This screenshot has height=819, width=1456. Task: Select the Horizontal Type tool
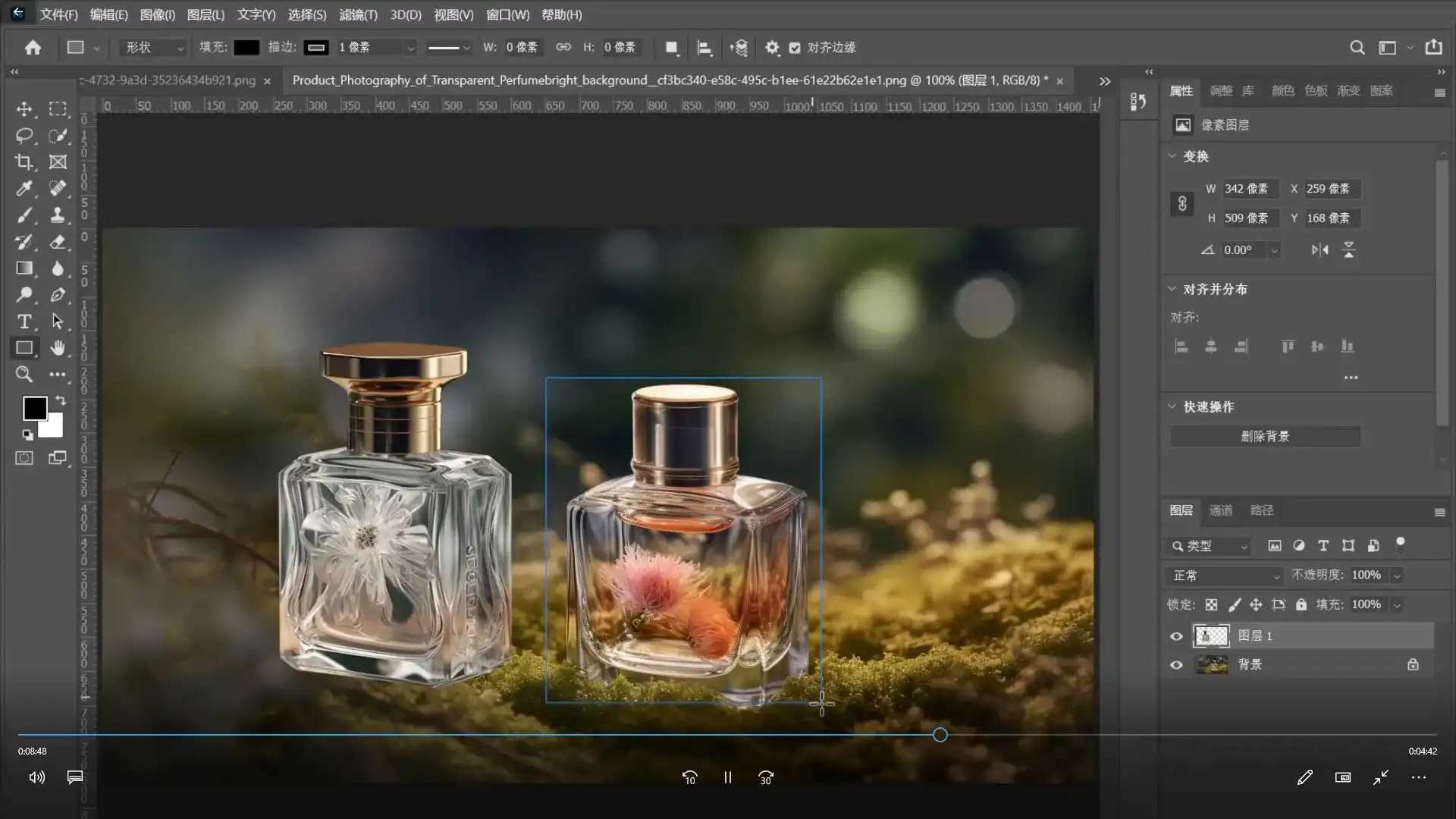pyautogui.click(x=24, y=322)
